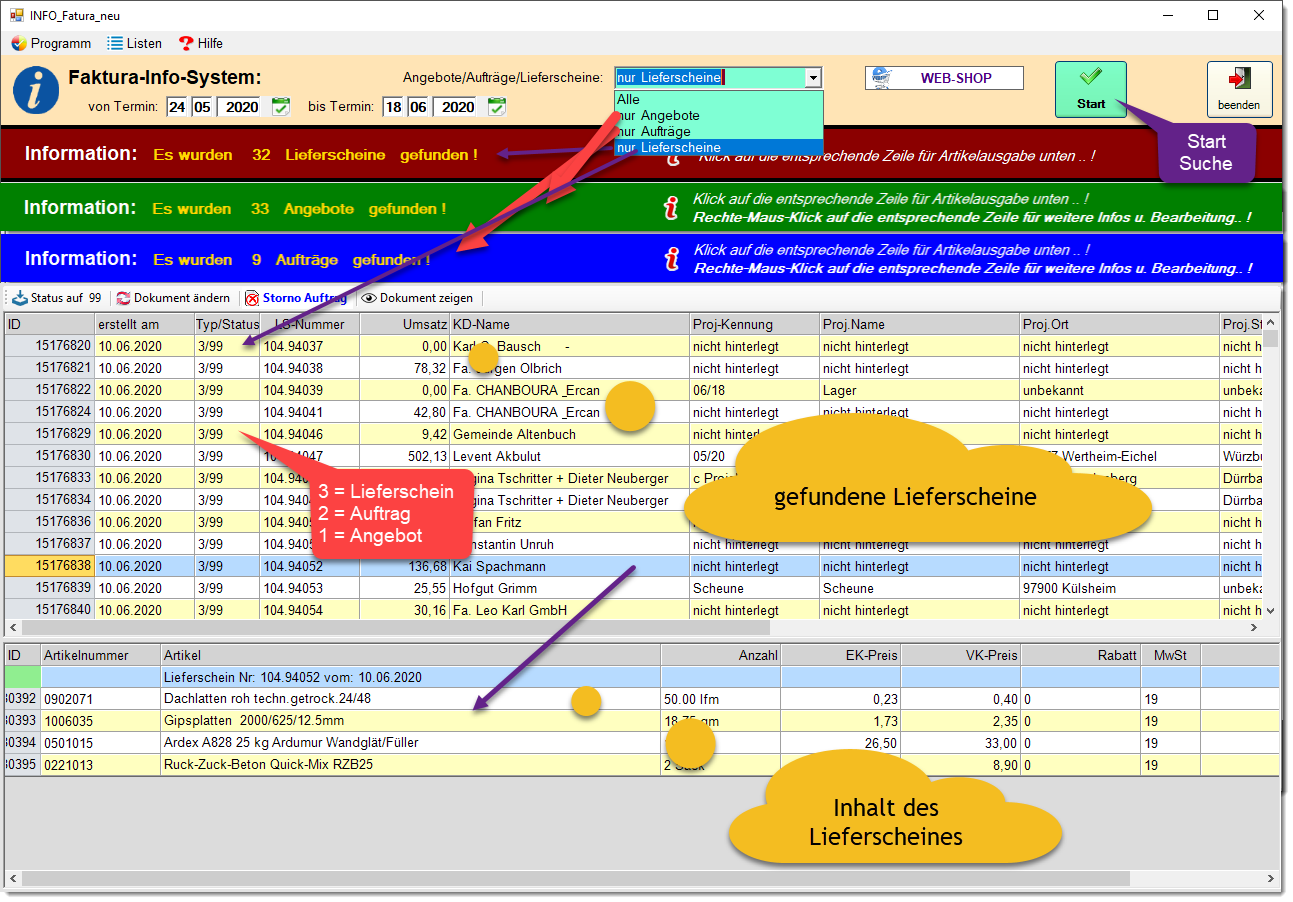Sort by 'erstellt am' column header

click(144, 324)
